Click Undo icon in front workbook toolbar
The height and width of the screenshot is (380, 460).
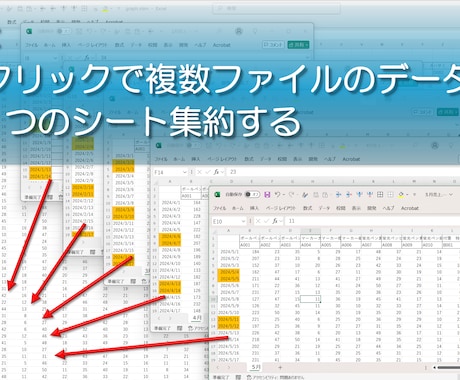tap(278, 194)
